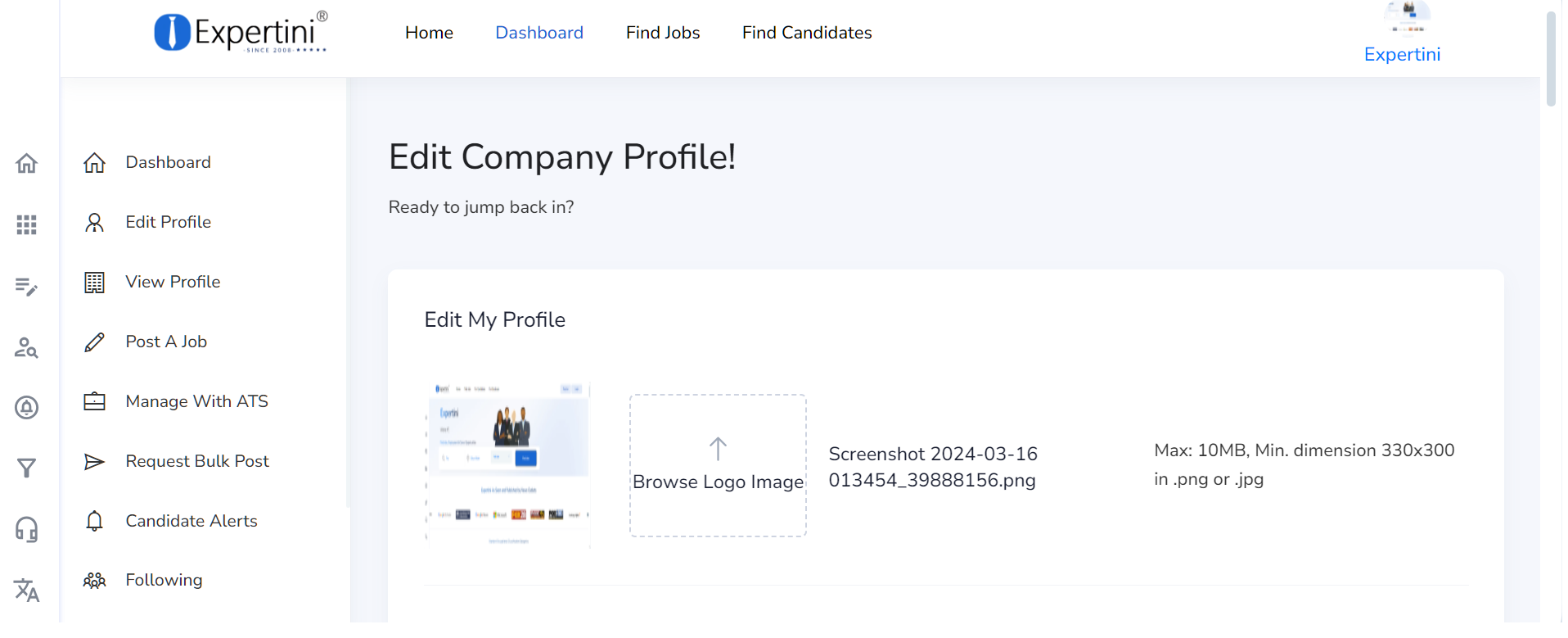Image resolution: width=1568 pixels, height=638 pixels.
Task: Click the uploaded logo screenshot thumbnail
Action: pyautogui.click(x=507, y=464)
